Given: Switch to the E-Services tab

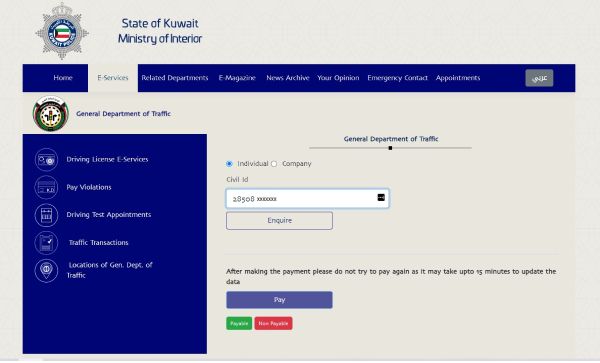Looking at the screenshot, I should click(x=113, y=78).
